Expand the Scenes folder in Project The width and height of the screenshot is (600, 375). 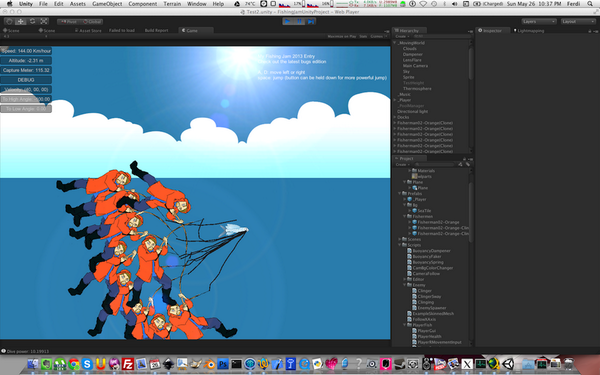[399, 239]
